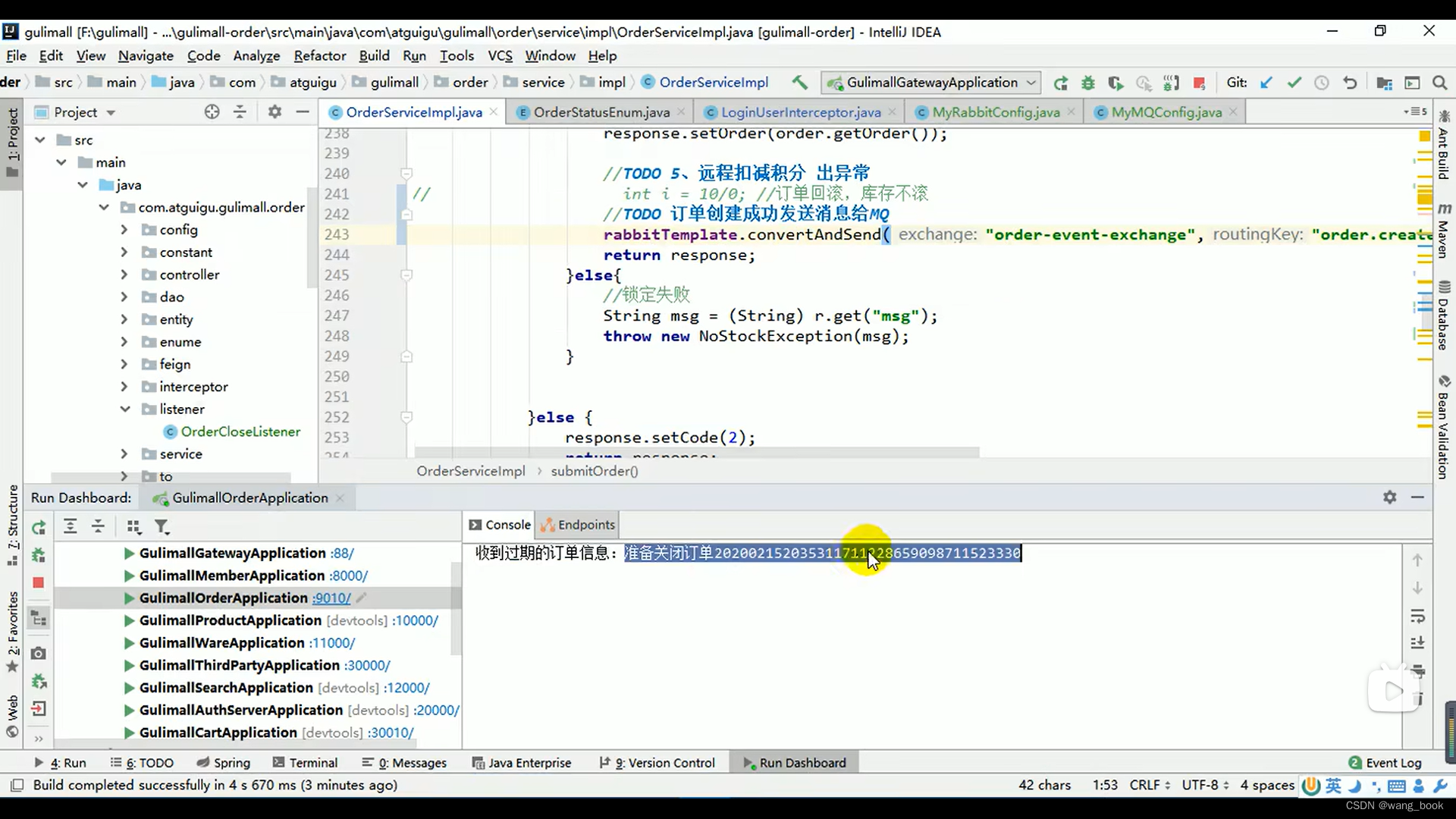Click the settings gear icon in Run panel
Viewport: 1456px width, 819px height.
(x=1389, y=495)
